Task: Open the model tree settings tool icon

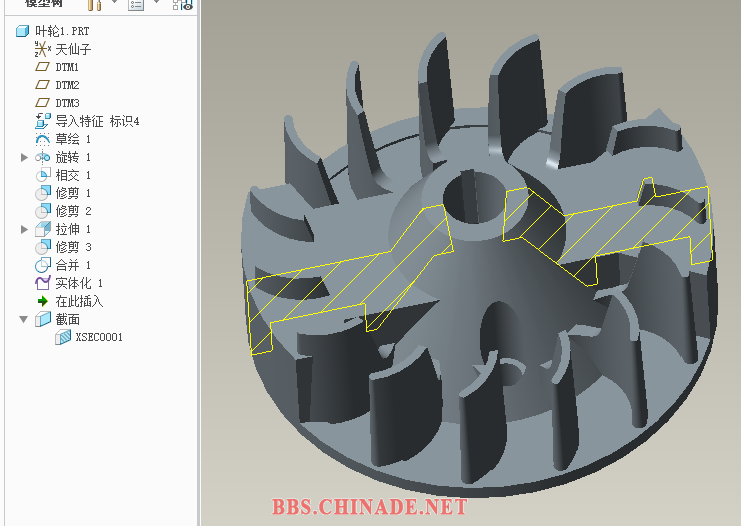Action: tap(95, 4)
